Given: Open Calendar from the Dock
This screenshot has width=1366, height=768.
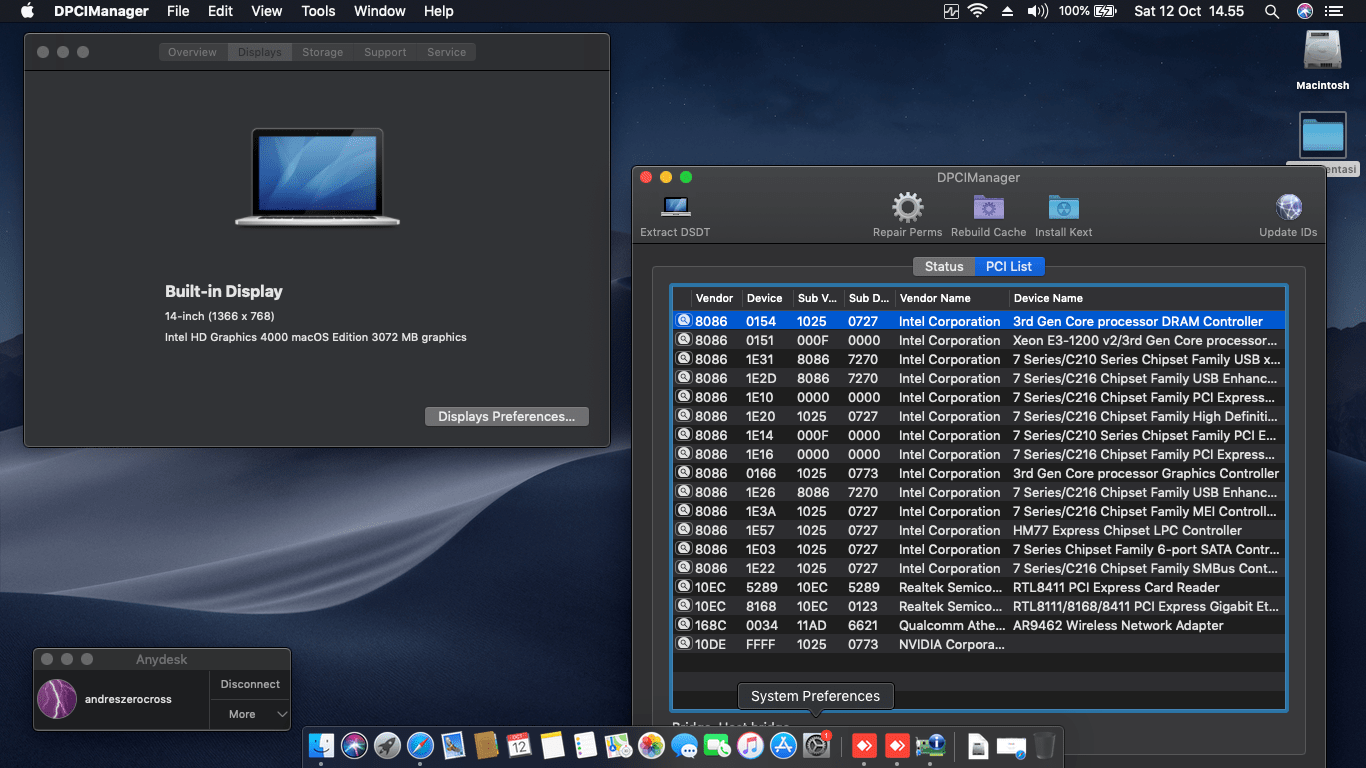Looking at the screenshot, I should pyautogui.click(x=519, y=745).
